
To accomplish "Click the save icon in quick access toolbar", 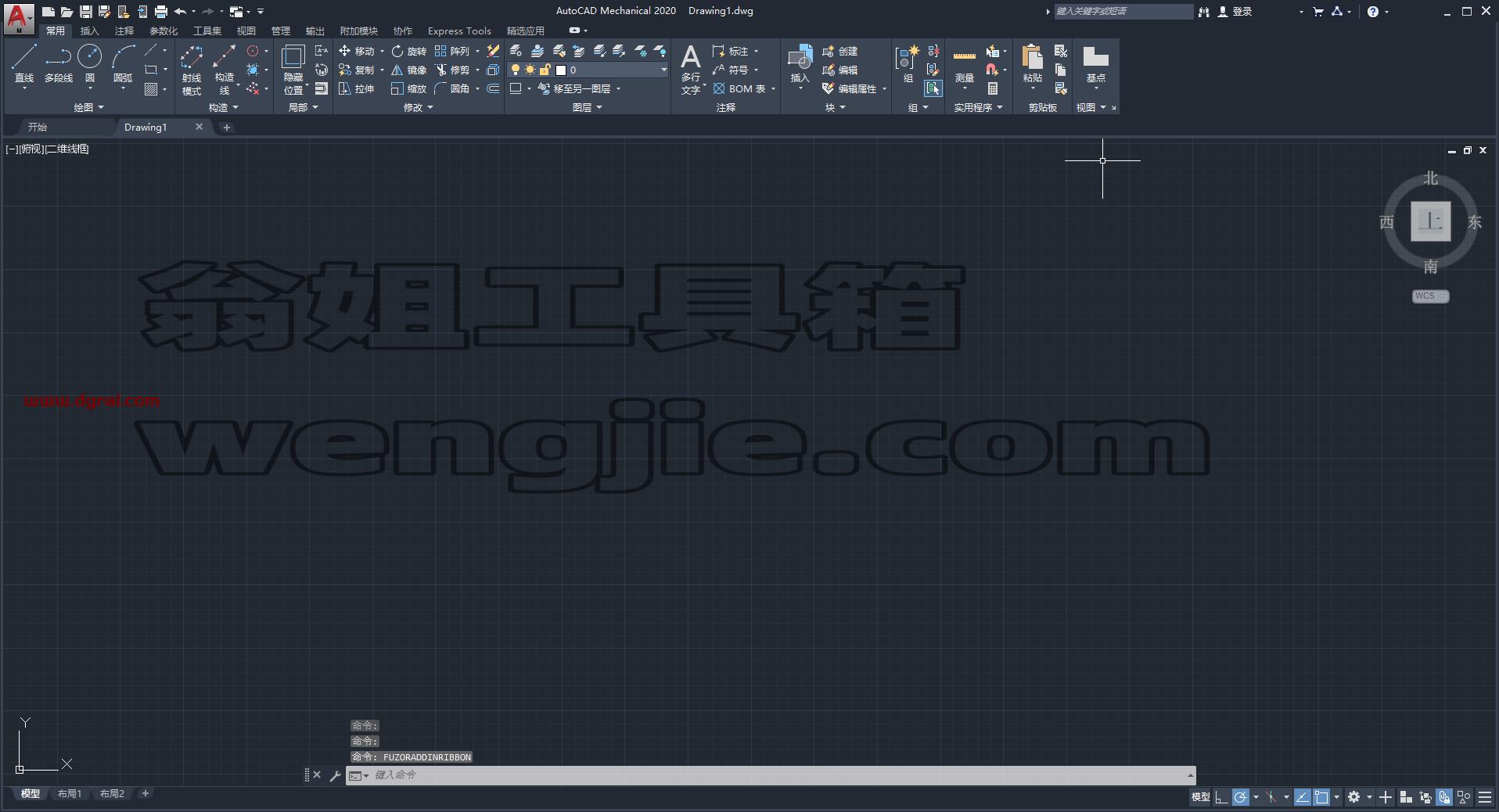I will point(86,12).
